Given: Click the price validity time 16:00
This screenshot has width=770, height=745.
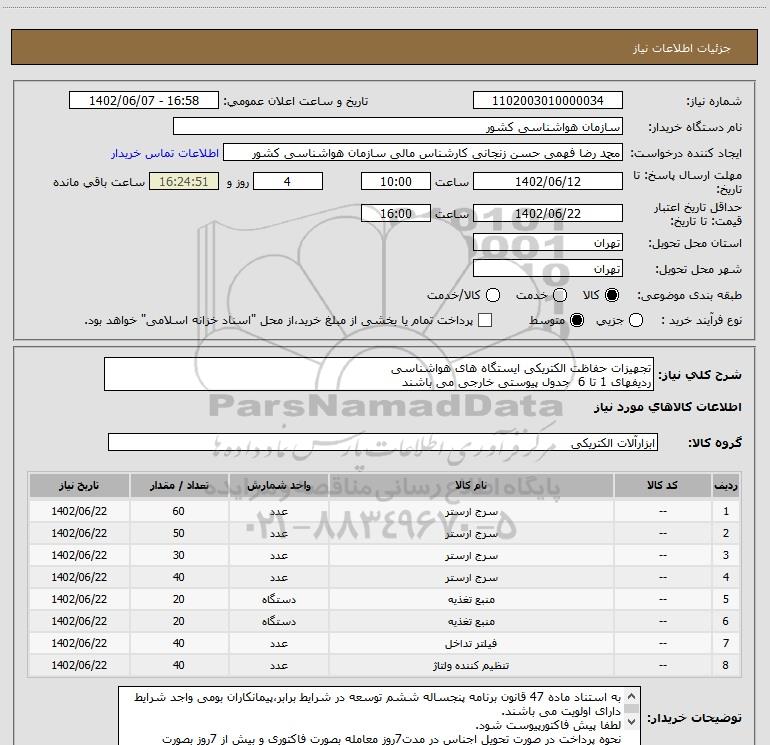Looking at the screenshot, I should [x=396, y=213].
